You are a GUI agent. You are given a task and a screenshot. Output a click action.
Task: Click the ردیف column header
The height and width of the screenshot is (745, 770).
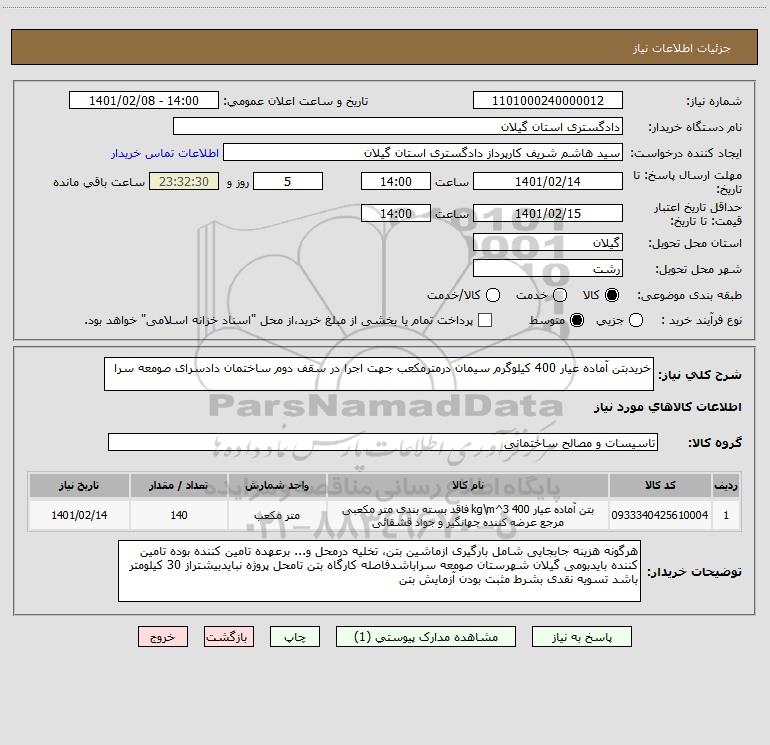click(x=726, y=486)
